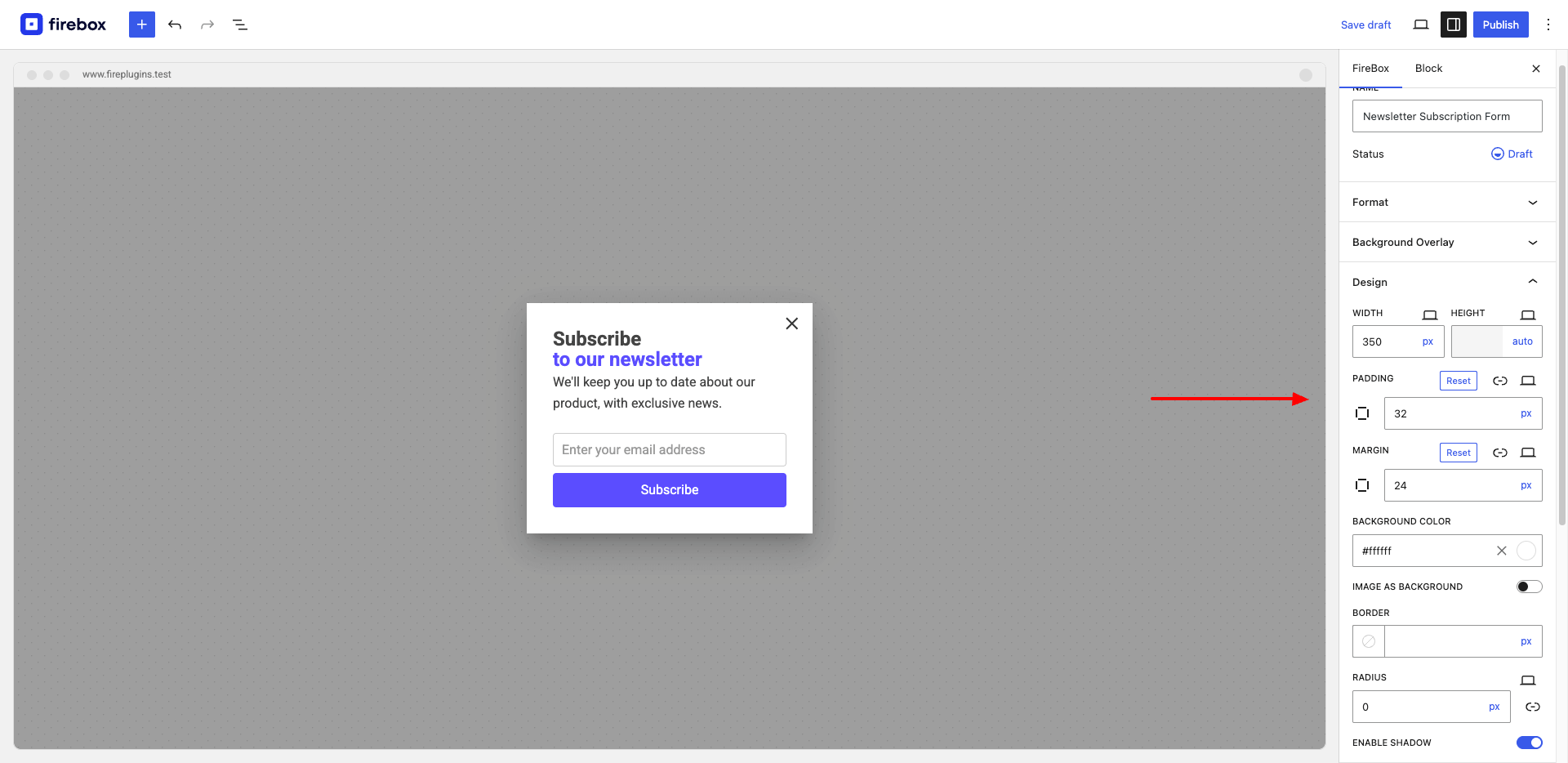The height and width of the screenshot is (763, 1568).
Task: Collapse the Design section
Action: tap(1445, 282)
